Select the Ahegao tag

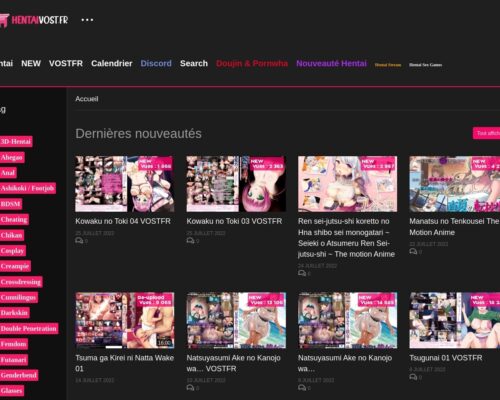(x=12, y=157)
